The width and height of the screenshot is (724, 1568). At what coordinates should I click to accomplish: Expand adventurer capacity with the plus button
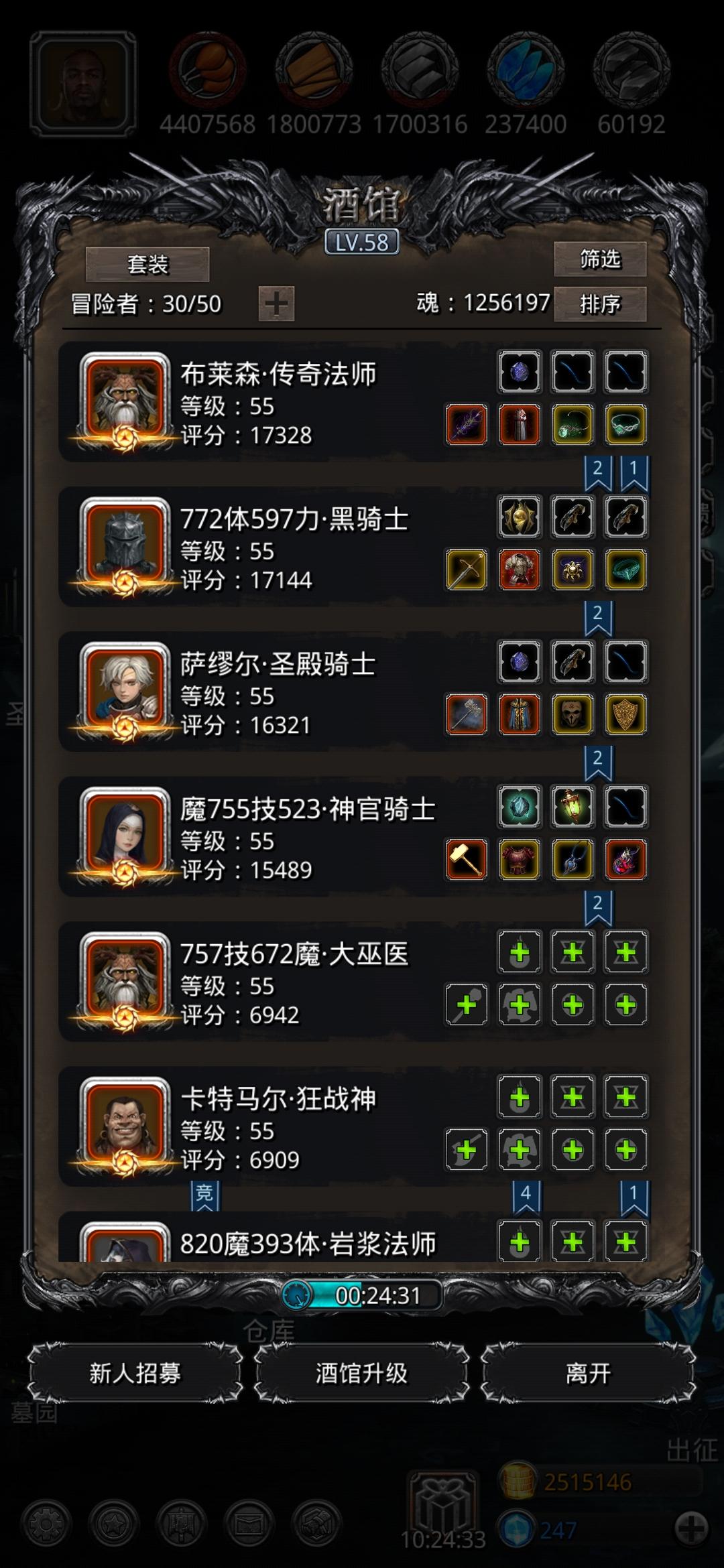[x=276, y=304]
